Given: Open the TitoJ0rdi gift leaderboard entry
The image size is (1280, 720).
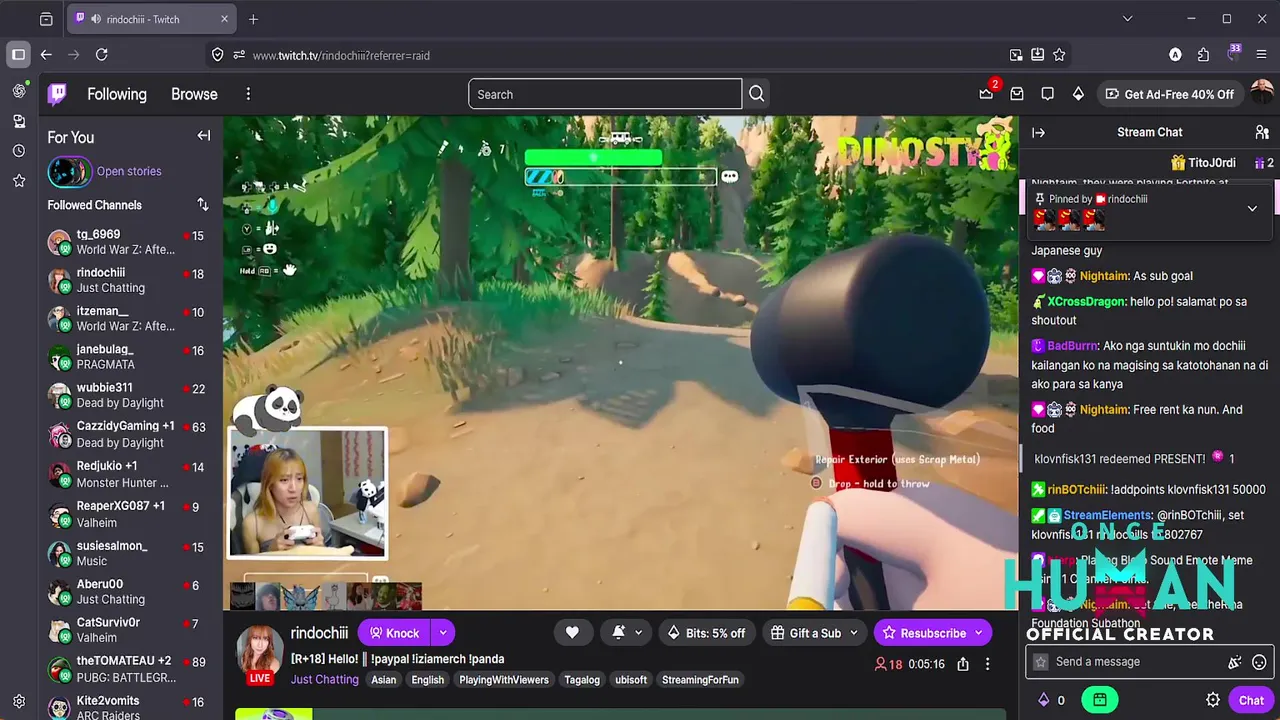Looking at the screenshot, I should tap(1204, 162).
